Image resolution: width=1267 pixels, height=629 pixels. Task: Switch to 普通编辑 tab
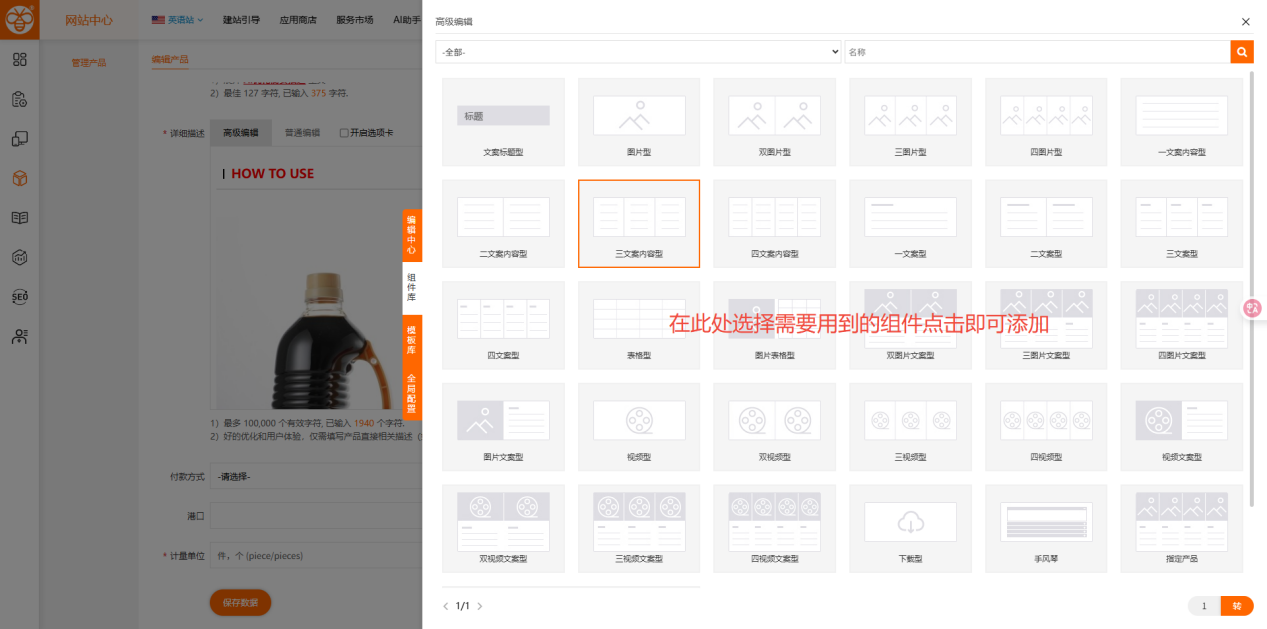(302, 132)
